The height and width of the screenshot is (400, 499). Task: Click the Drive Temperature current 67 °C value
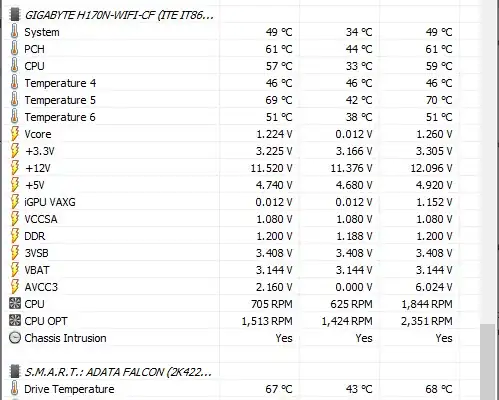(279, 389)
